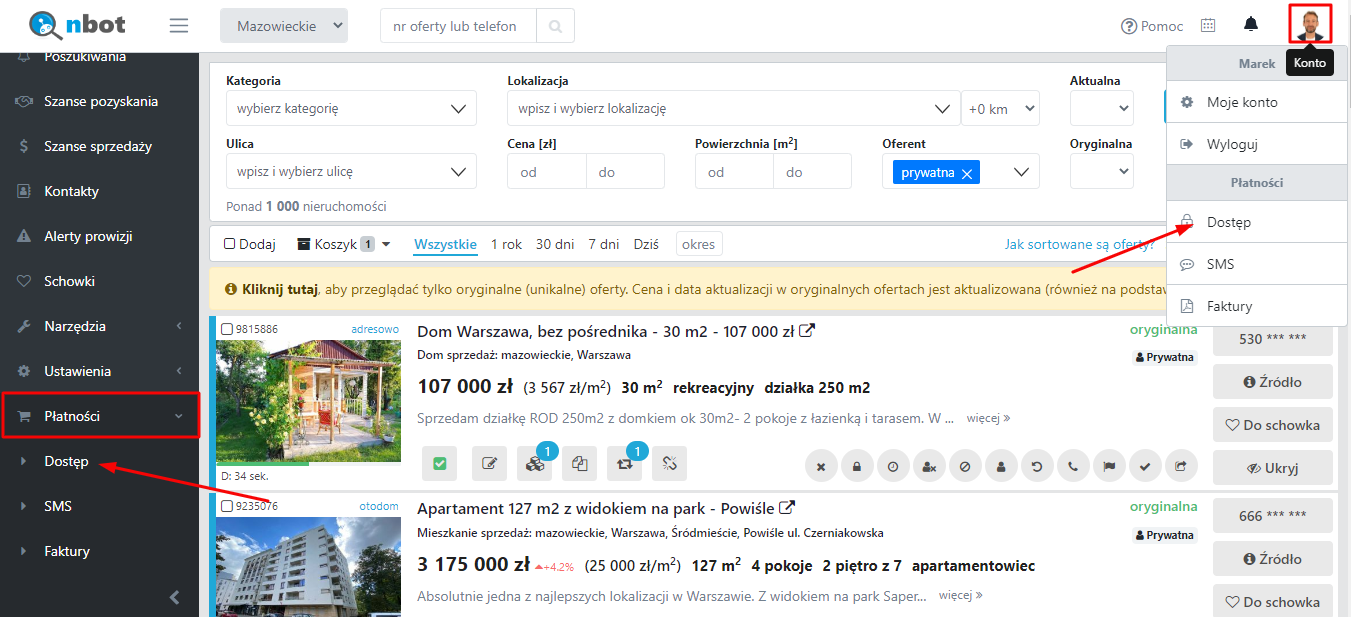The width and height of the screenshot is (1351, 617).
Task: Click the okres button
Action: point(699,244)
